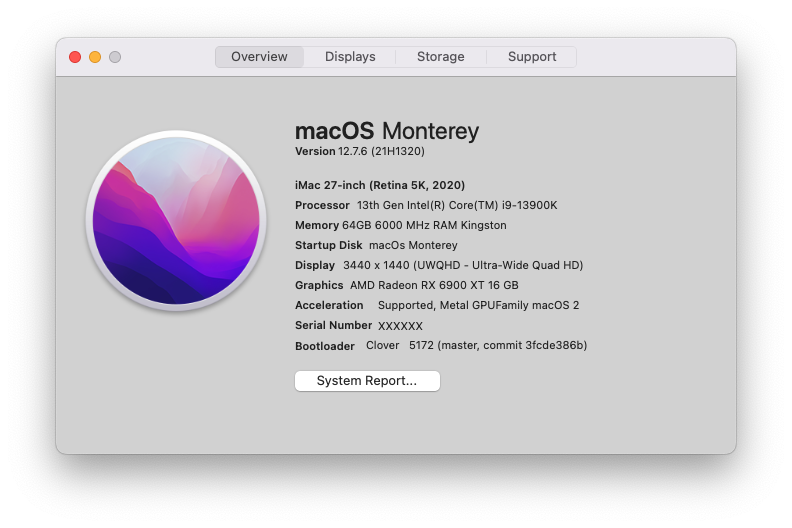Open the Displays tab
Screen dimensions: 792x528
click(350, 57)
